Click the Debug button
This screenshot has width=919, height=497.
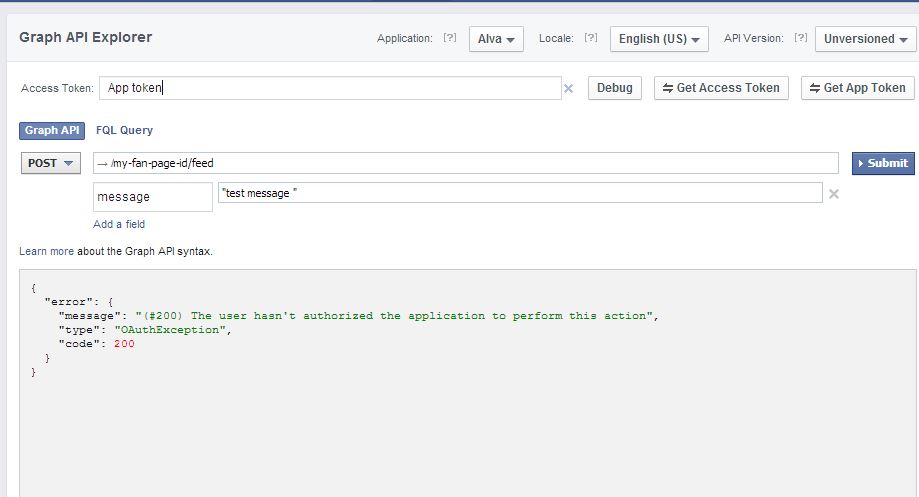pyautogui.click(x=614, y=88)
